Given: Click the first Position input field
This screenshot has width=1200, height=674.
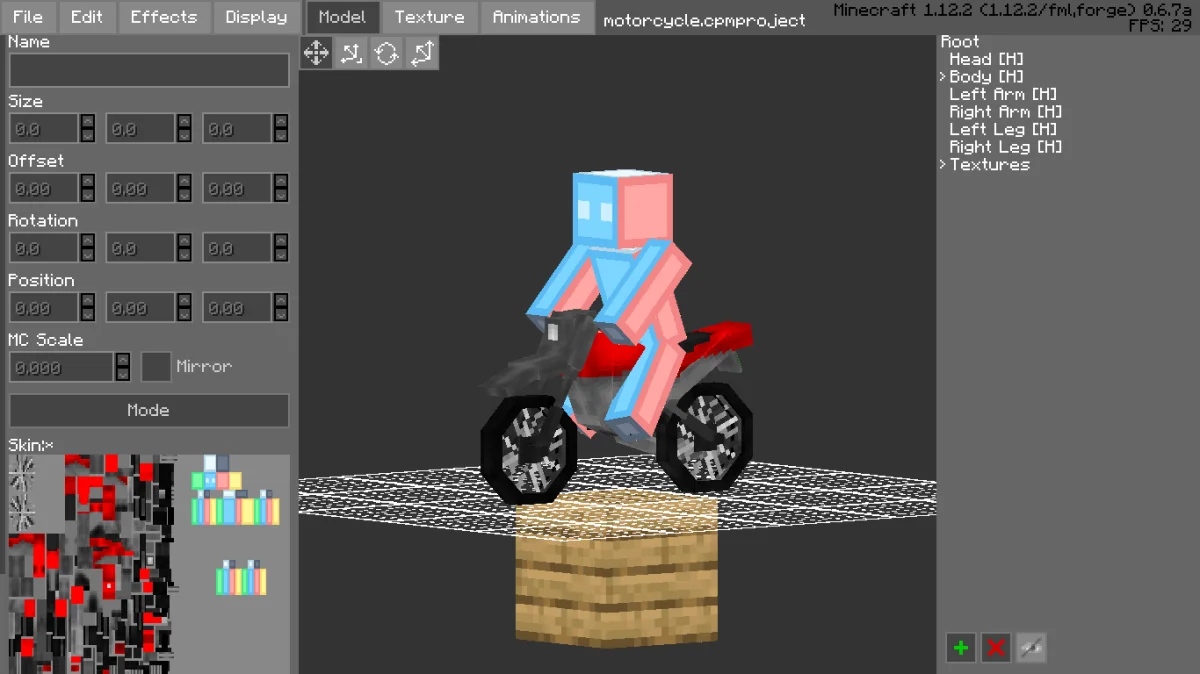Looking at the screenshot, I should 44,308.
